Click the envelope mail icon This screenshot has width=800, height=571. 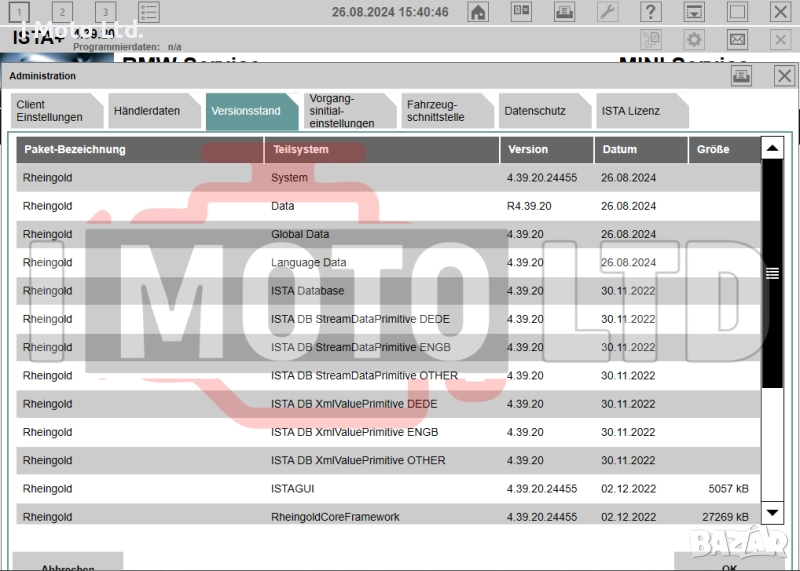pyautogui.click(x=737, y=40)
